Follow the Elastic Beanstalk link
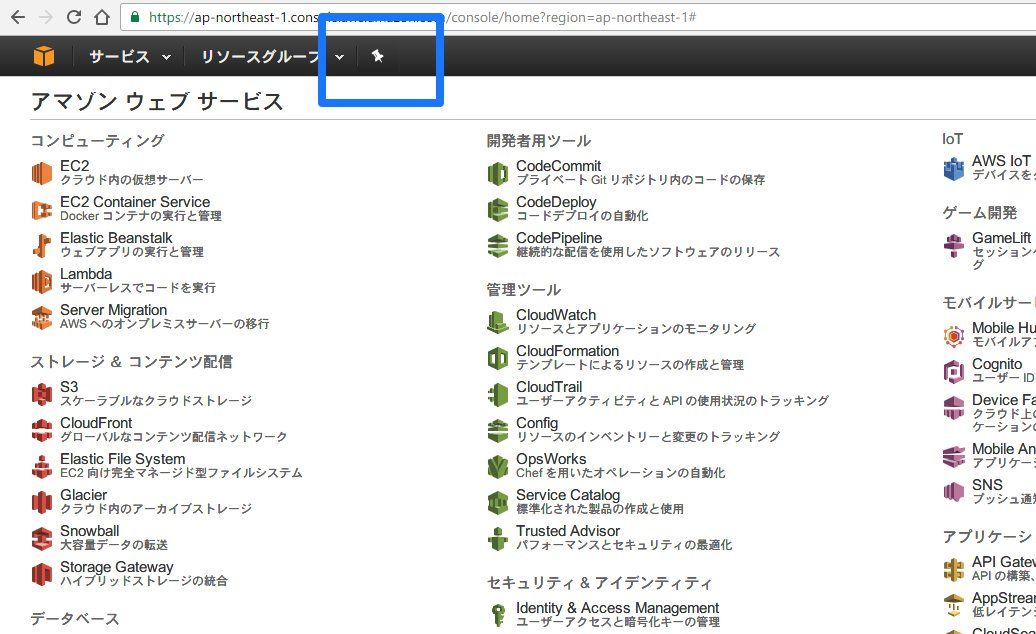The image size is (1036, 634). pos(116,238)
